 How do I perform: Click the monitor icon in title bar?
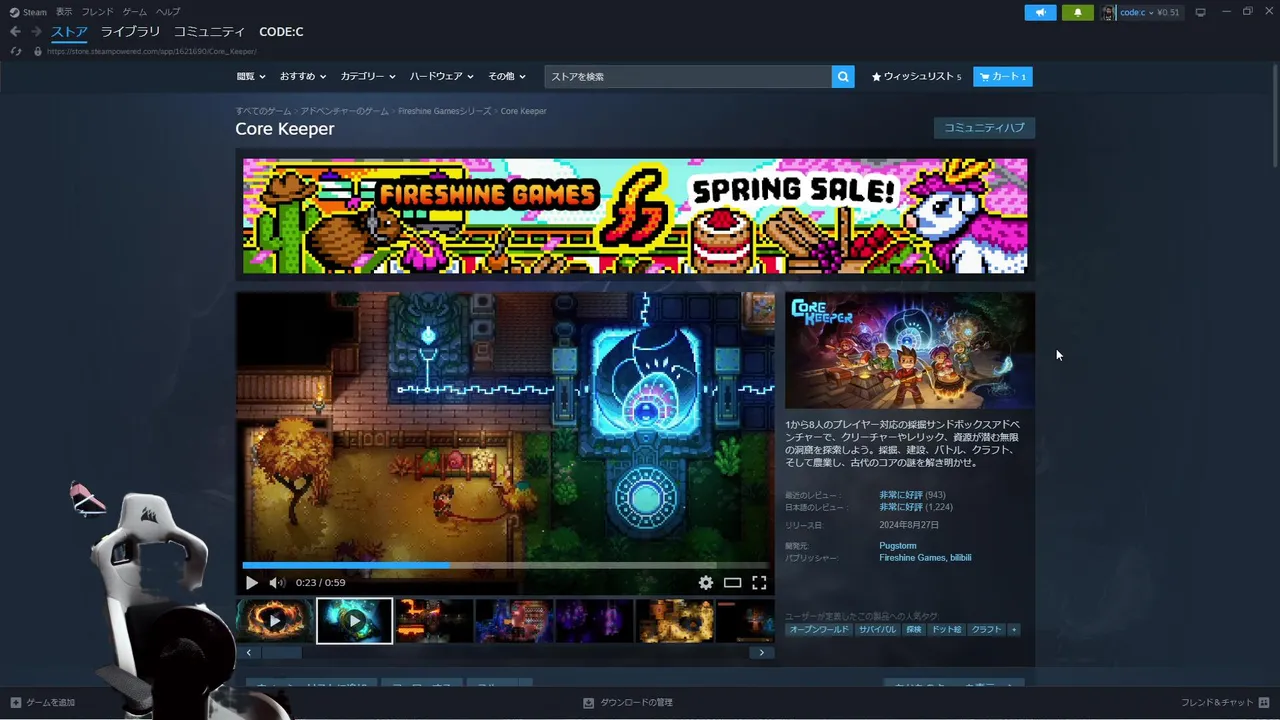tap(1201, 12)
